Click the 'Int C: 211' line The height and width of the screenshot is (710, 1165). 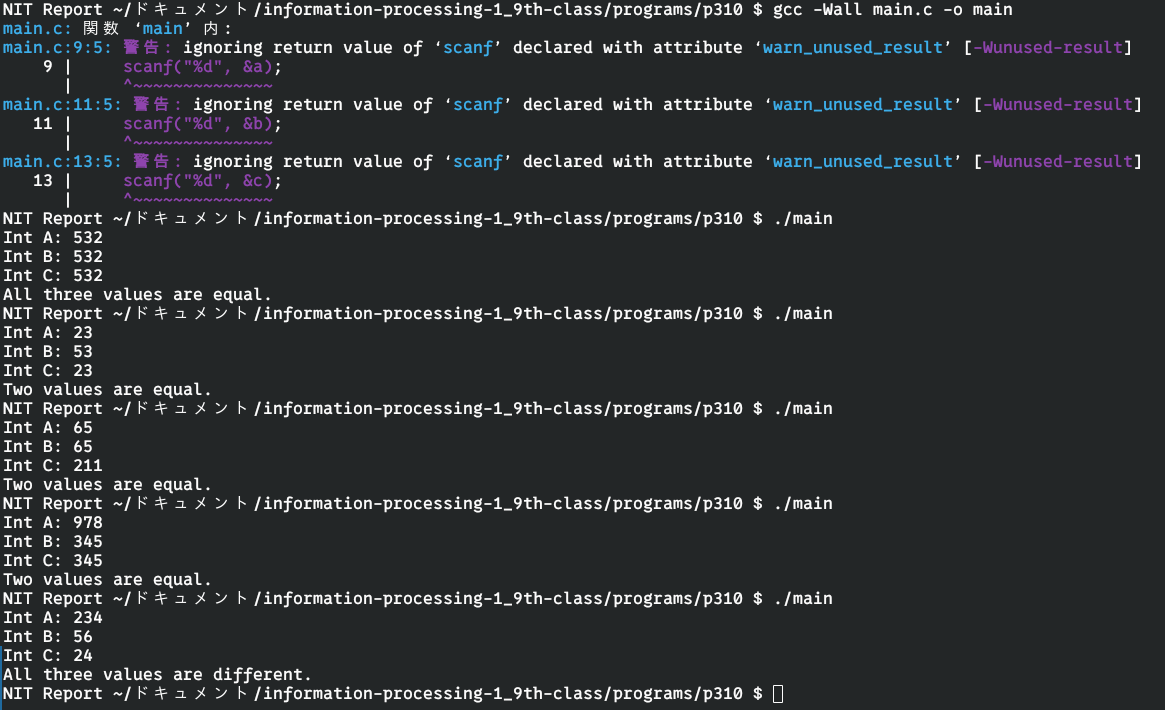point(53,465)
